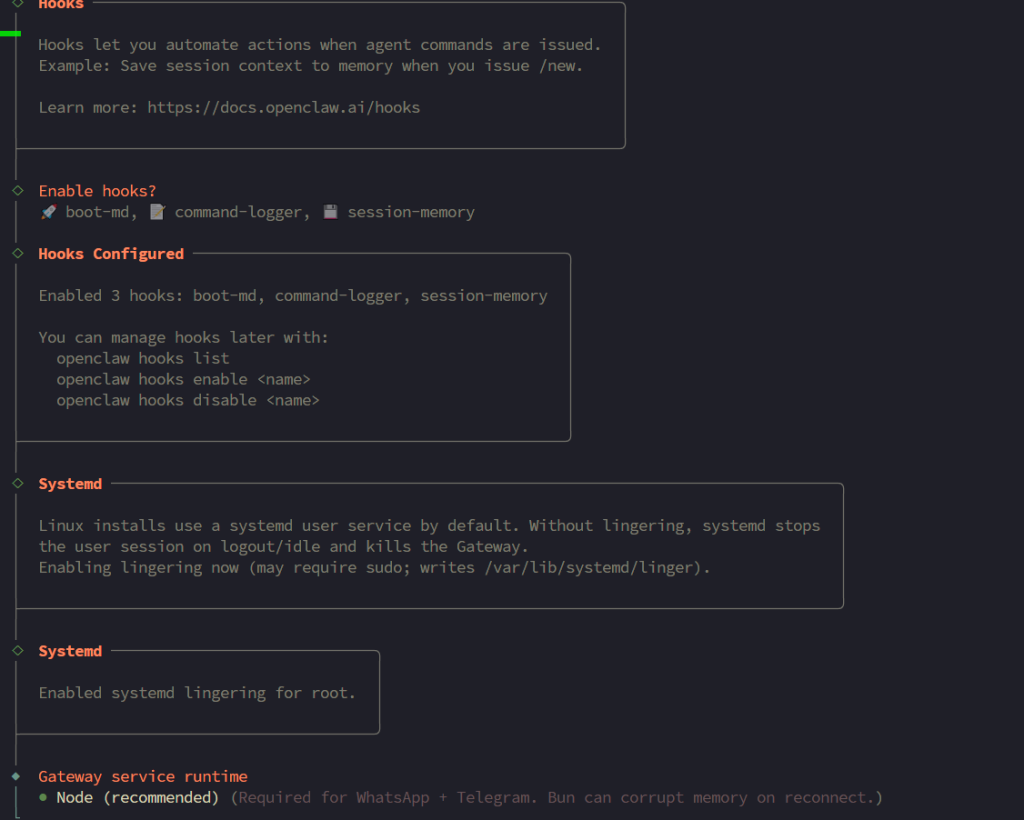Click the 'openclaw hooks list' command text
Viewport: 1024px width, 820px height.
tap(142, 358)
